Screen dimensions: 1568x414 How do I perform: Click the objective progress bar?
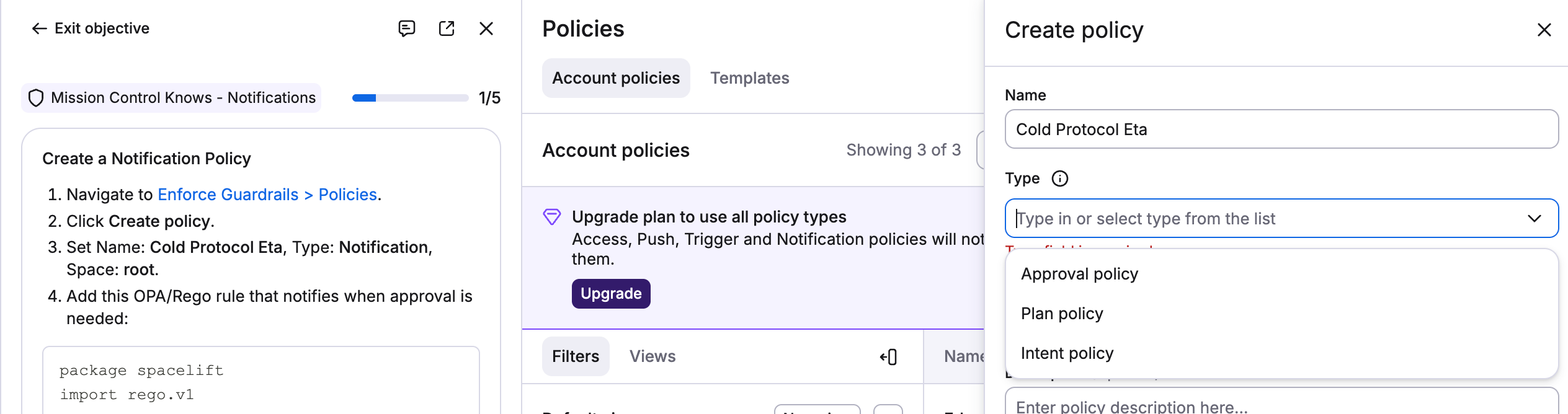point(410,98)
